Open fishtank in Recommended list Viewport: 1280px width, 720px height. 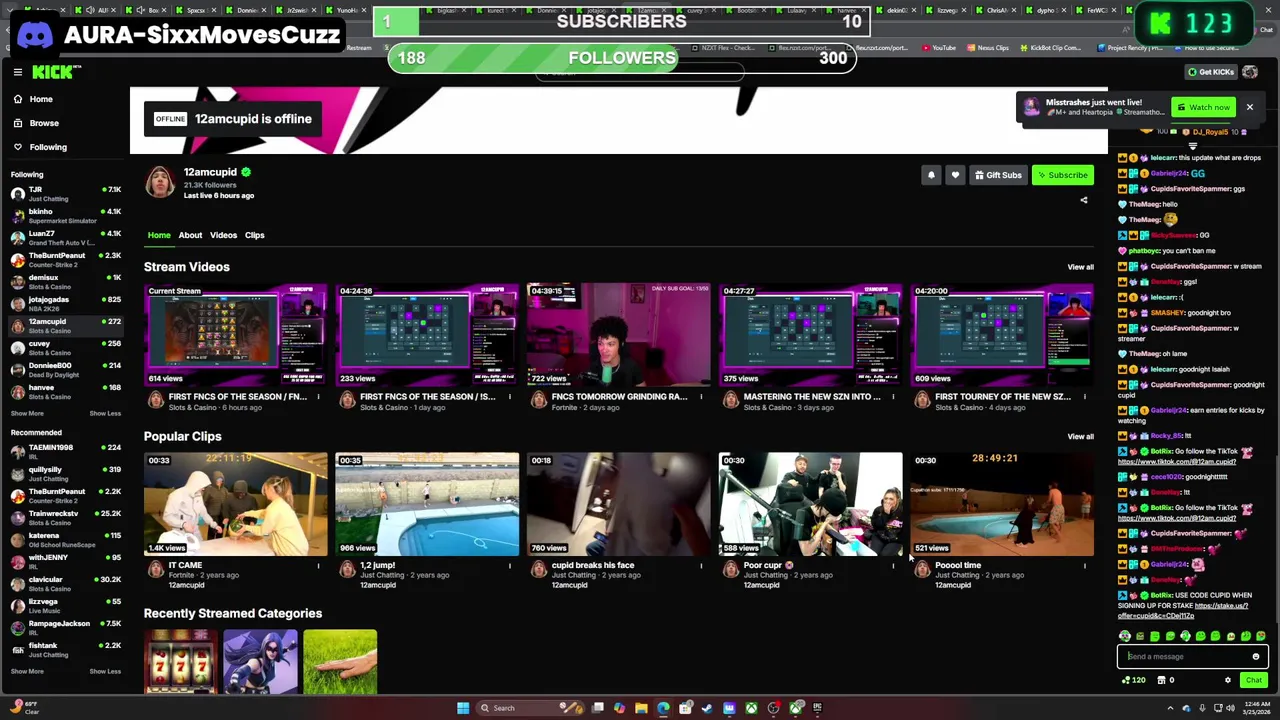[65, 649]
